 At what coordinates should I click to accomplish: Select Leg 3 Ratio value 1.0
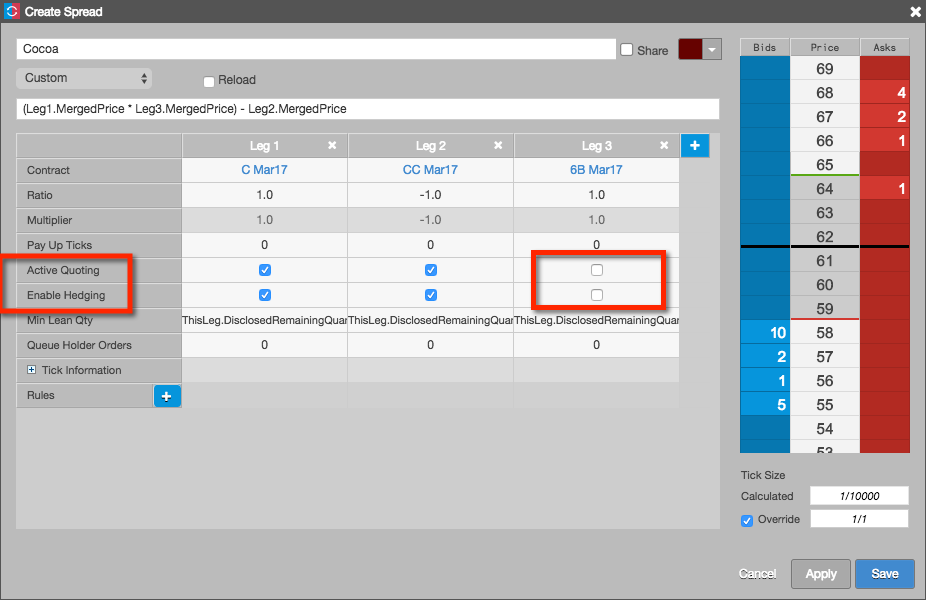pyautogui.click(x=596, y=195)
